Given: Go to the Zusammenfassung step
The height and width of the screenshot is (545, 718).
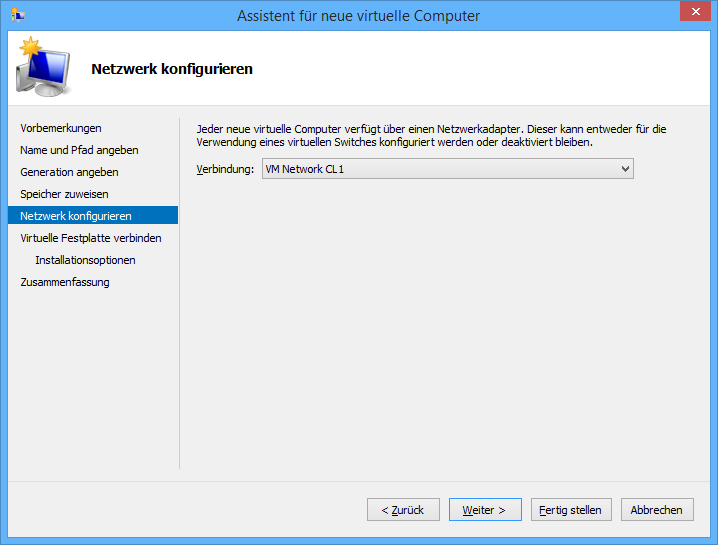Looking at the screenshot, I should click(65, 282).
